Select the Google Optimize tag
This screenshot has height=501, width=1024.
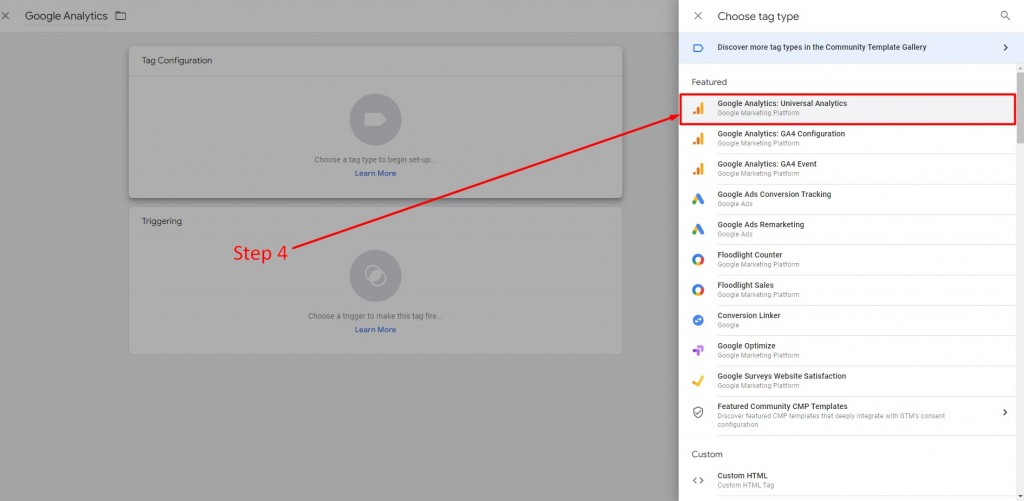[848, 351]
